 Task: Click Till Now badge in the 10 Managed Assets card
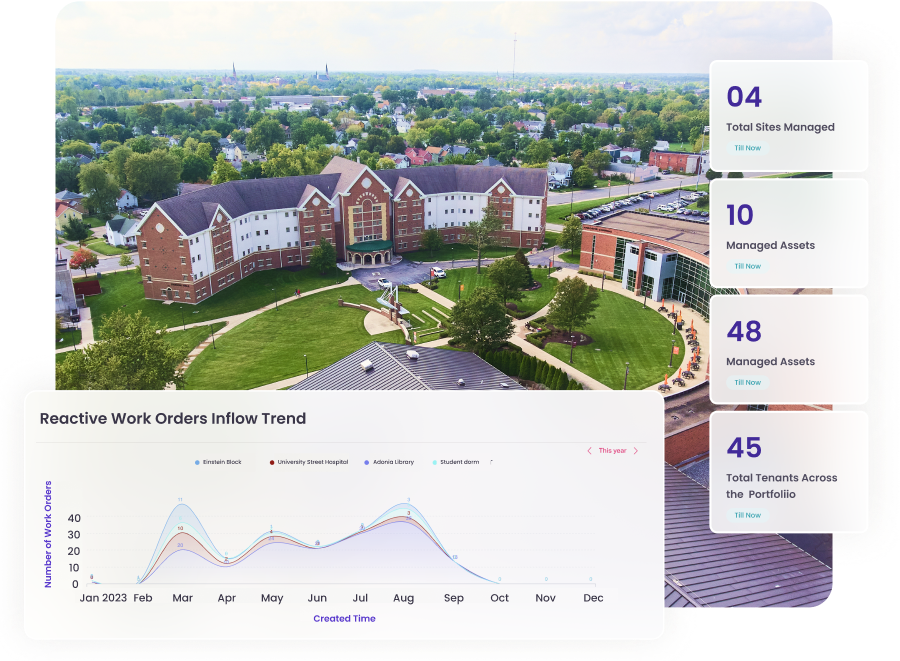pos(747,266)
